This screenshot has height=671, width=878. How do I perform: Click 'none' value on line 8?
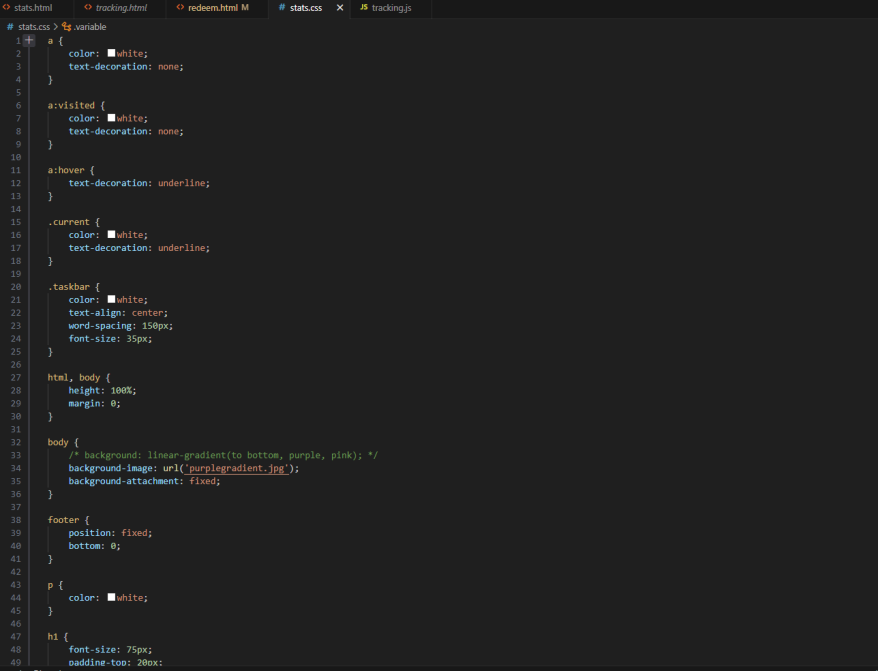(169, 132)
